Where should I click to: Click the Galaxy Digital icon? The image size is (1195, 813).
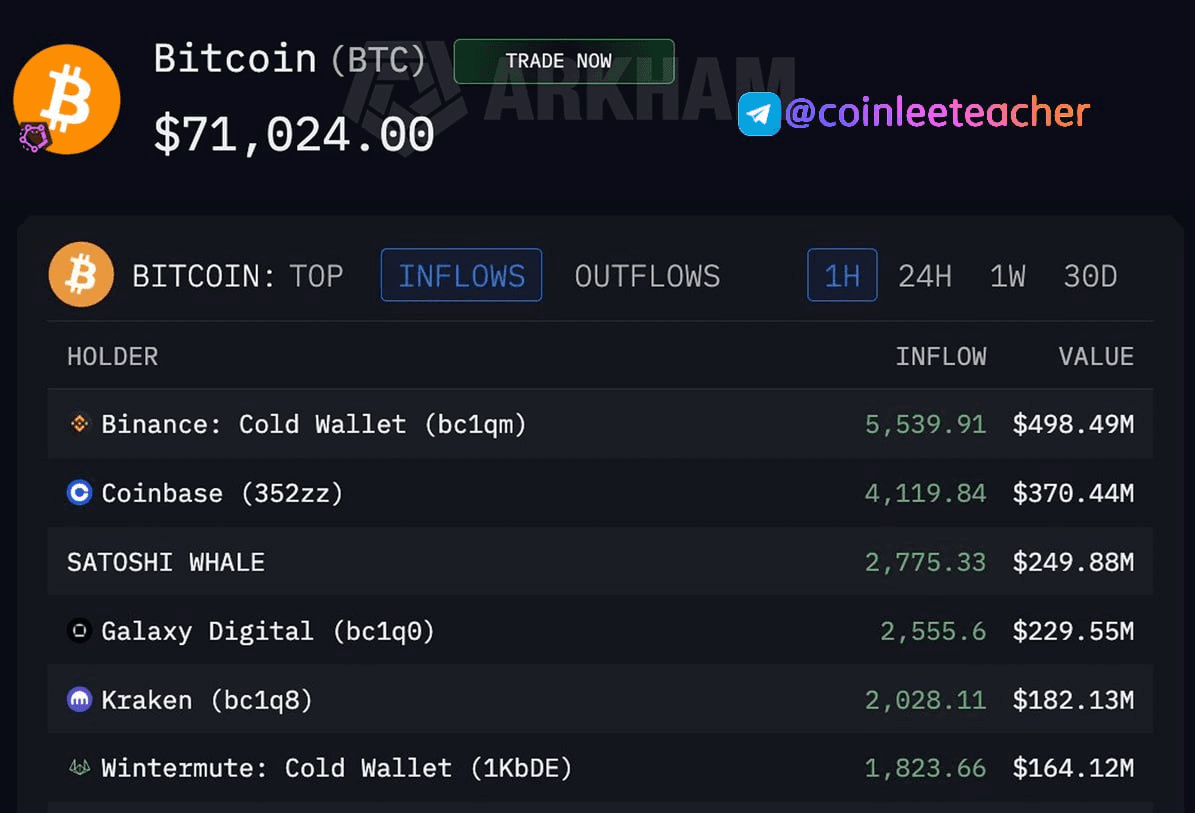(x=79, y=631)
